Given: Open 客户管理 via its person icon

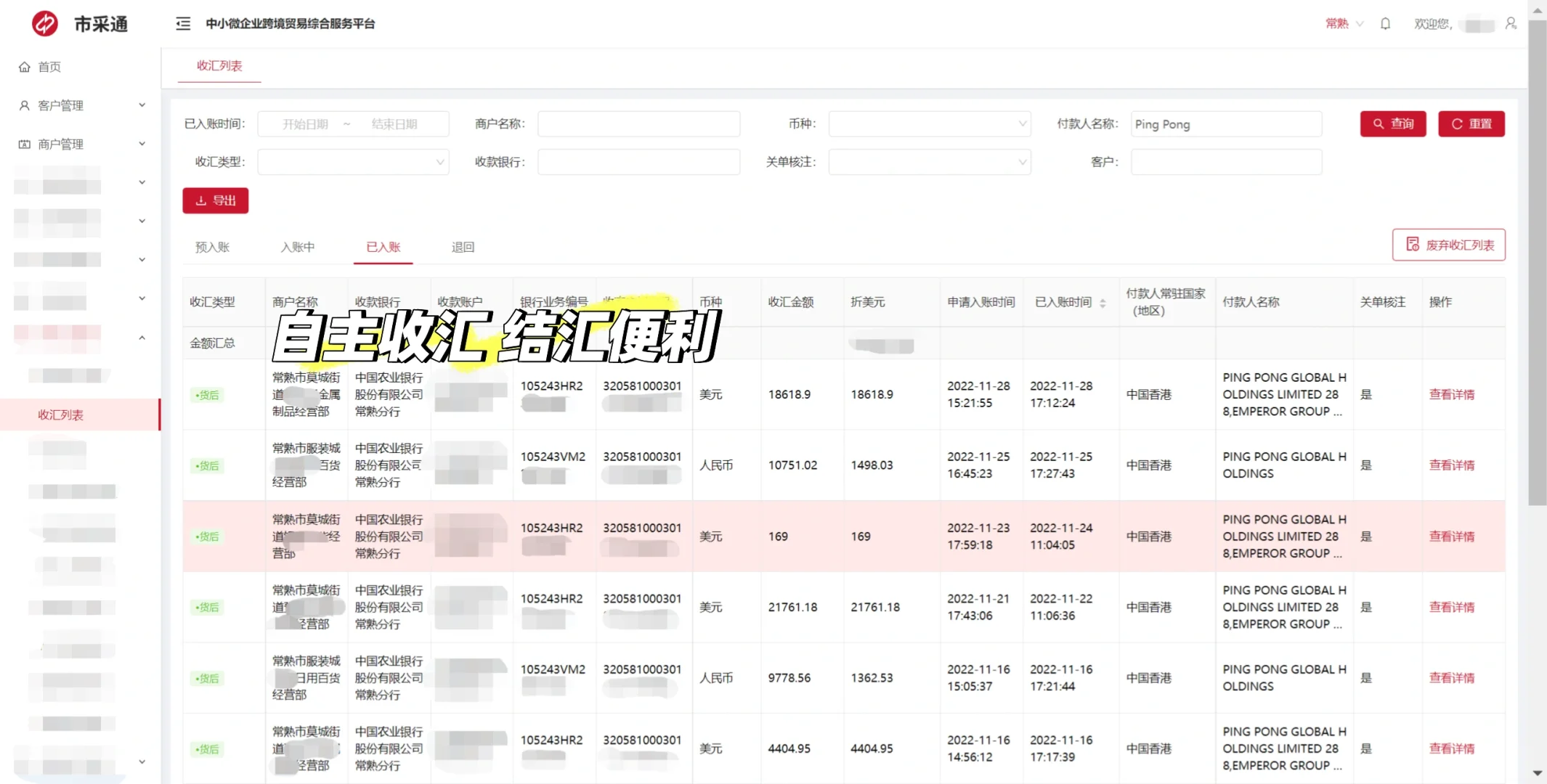Looking at the screenshot, I should [24, 105].
